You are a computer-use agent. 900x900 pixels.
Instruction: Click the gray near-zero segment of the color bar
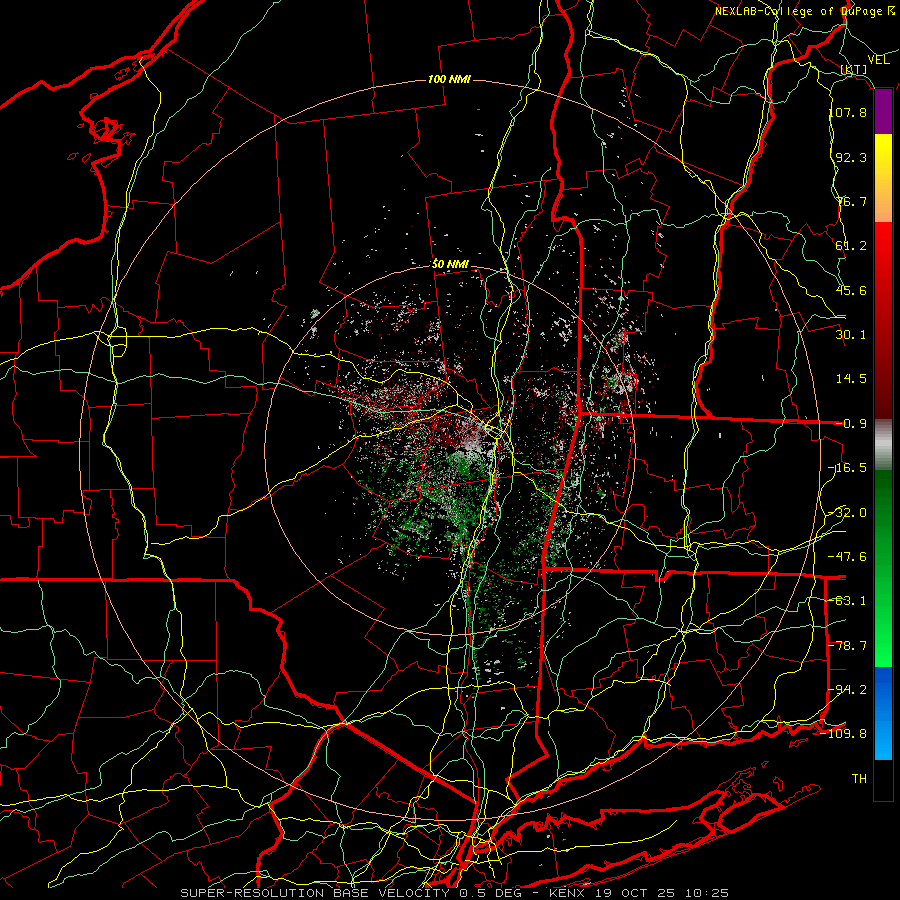(883, 445)
